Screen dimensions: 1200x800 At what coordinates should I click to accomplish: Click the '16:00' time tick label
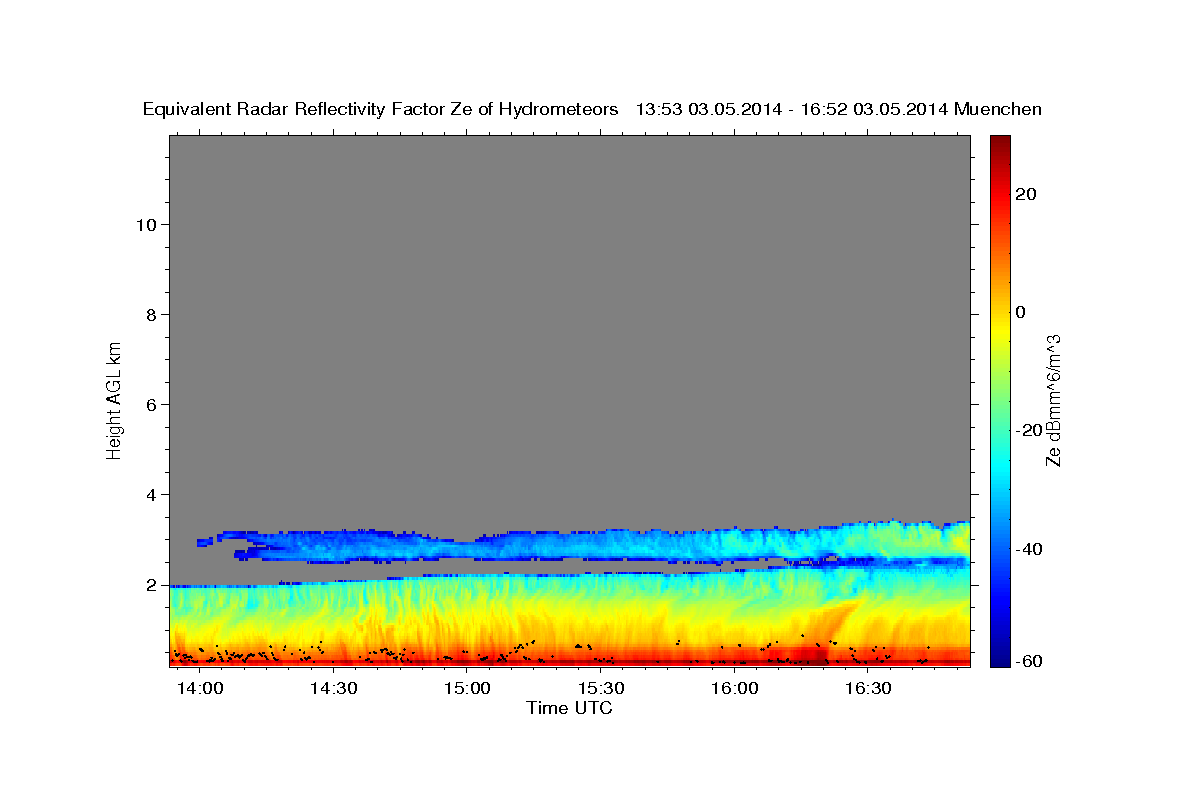tap(734, 689)
